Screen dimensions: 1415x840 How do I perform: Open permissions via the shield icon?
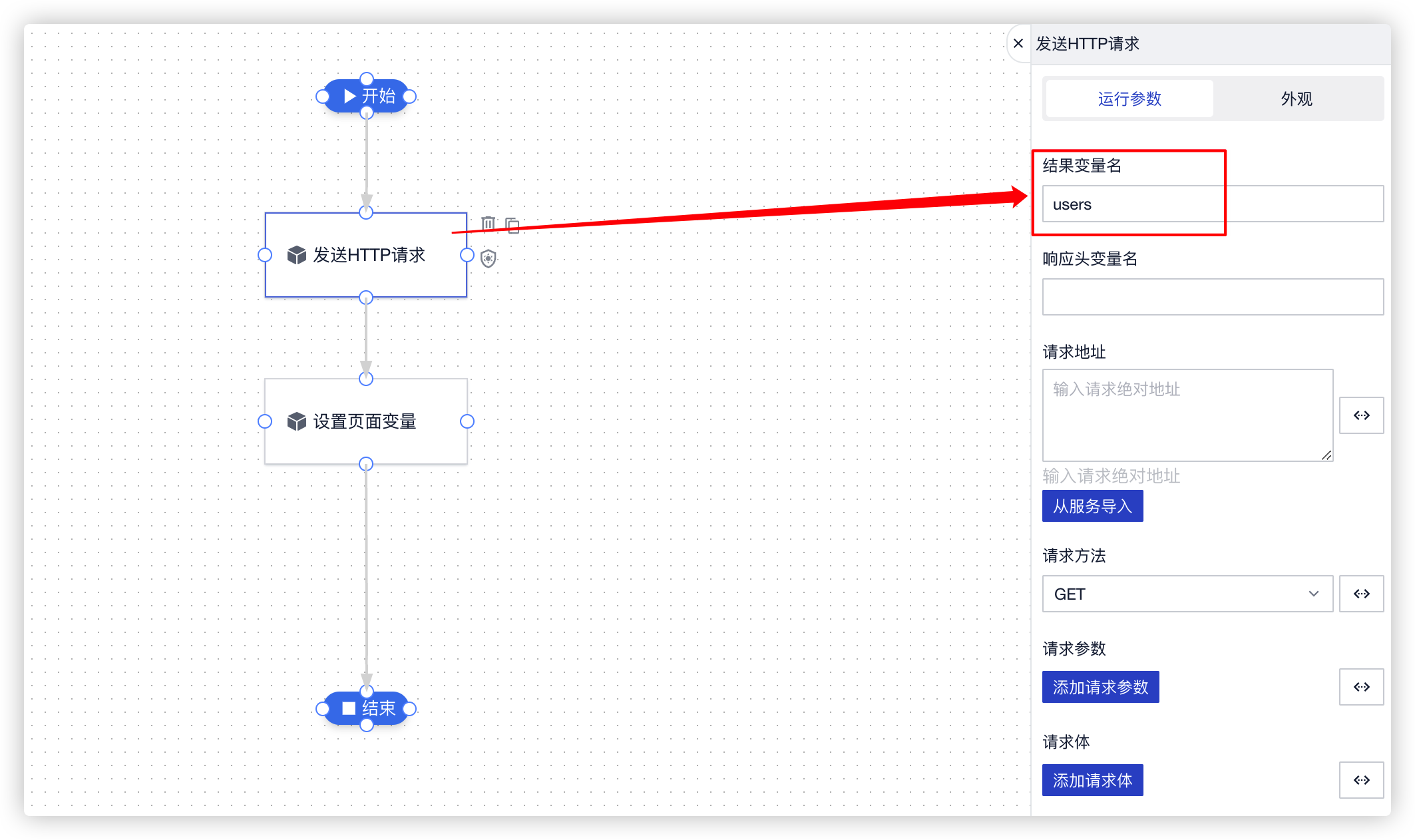click(488, 258)
